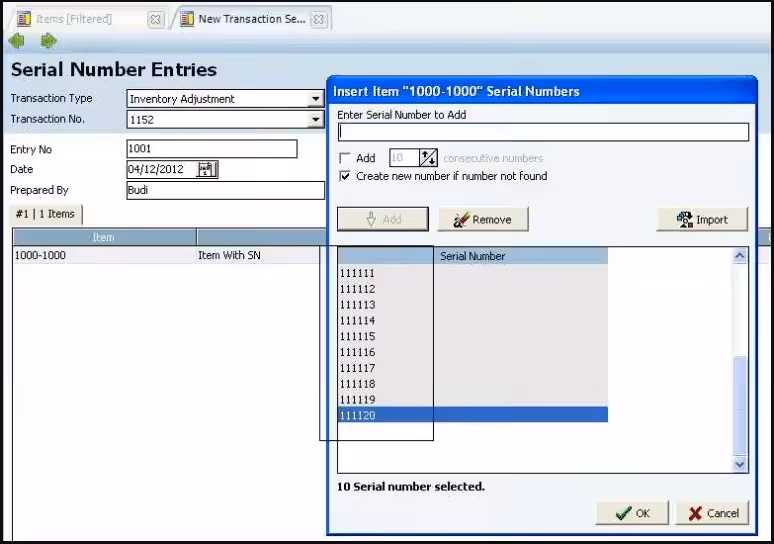Click the consecutive numbers count field

[x=404, y=158]
